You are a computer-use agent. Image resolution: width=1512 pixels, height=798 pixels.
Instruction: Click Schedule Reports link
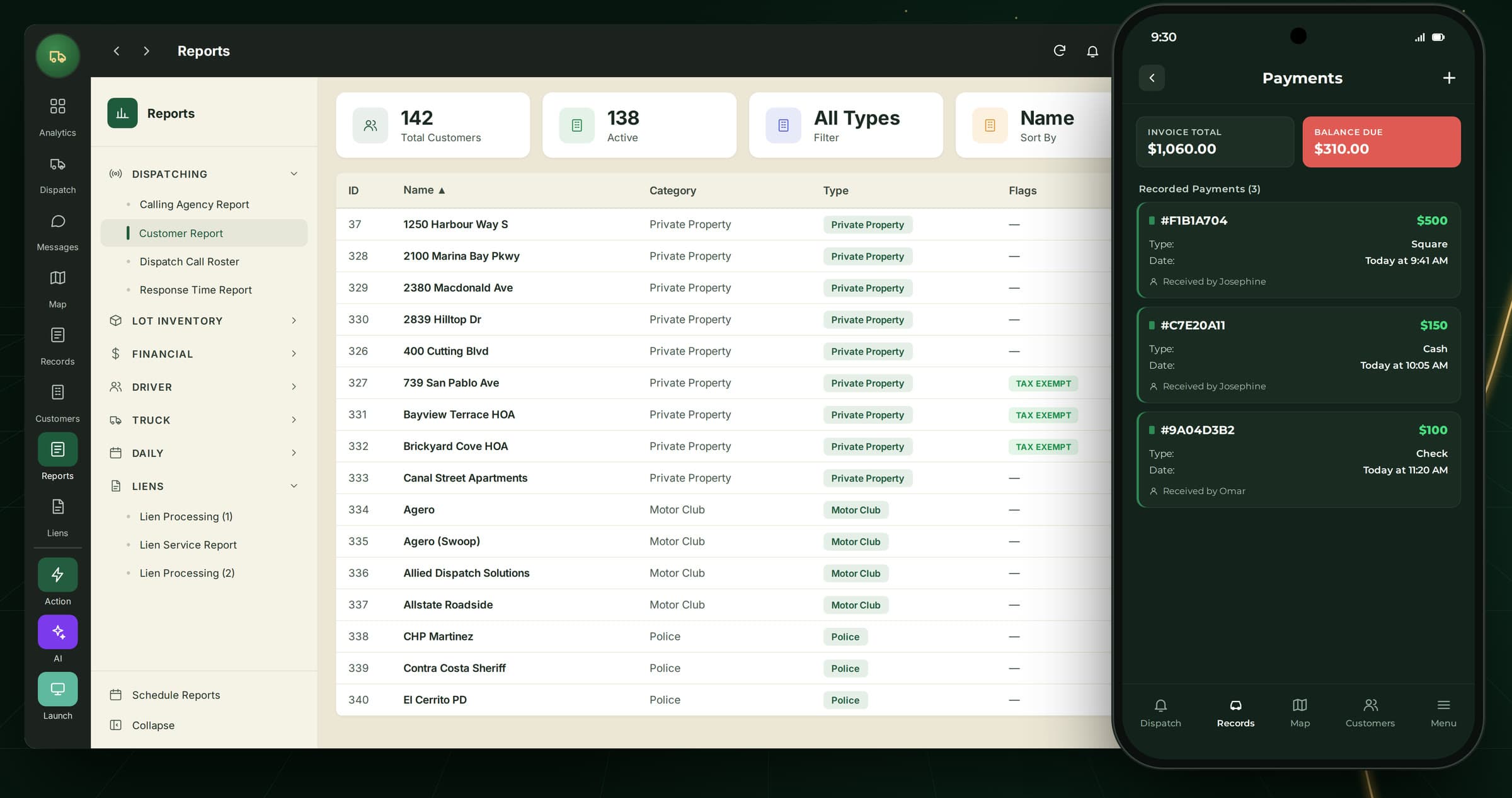pyautogui.click(x=176, y=695)
